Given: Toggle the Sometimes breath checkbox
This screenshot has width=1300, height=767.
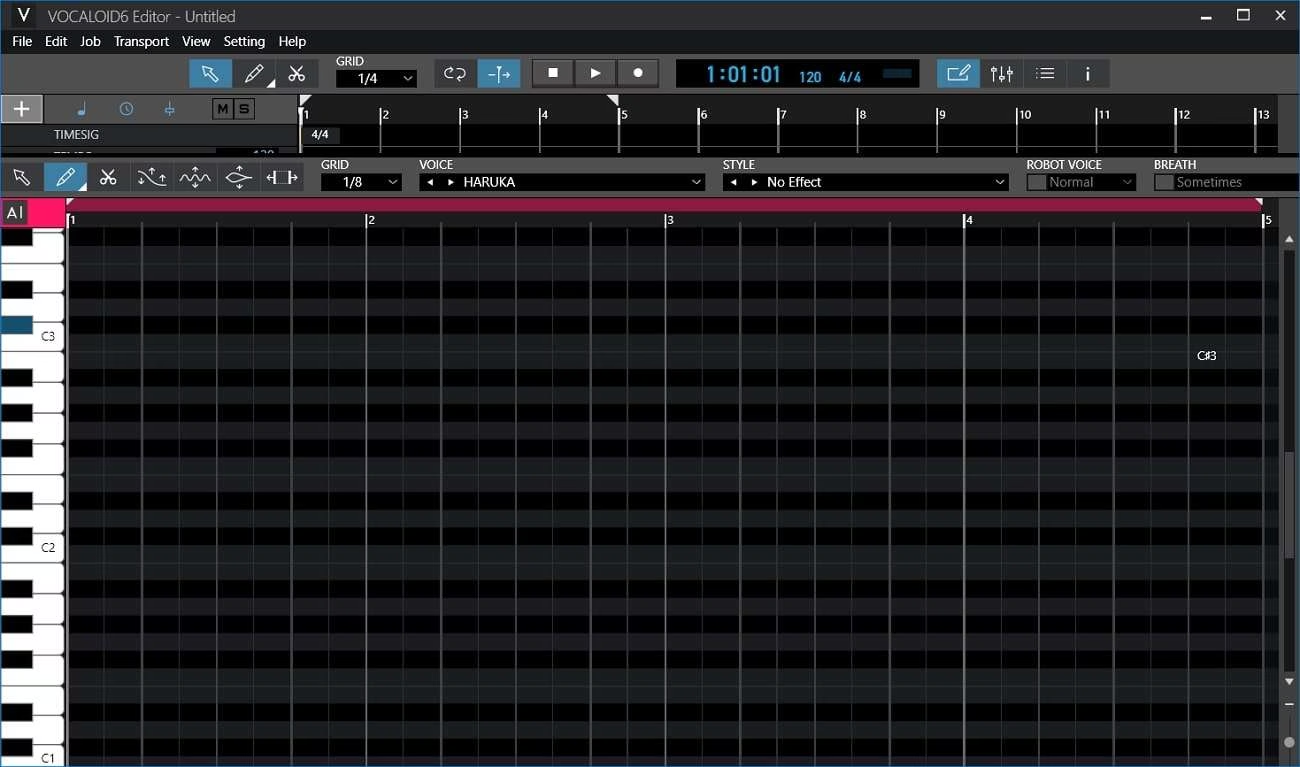Looking at the screenshot, I should point(1164,181).
